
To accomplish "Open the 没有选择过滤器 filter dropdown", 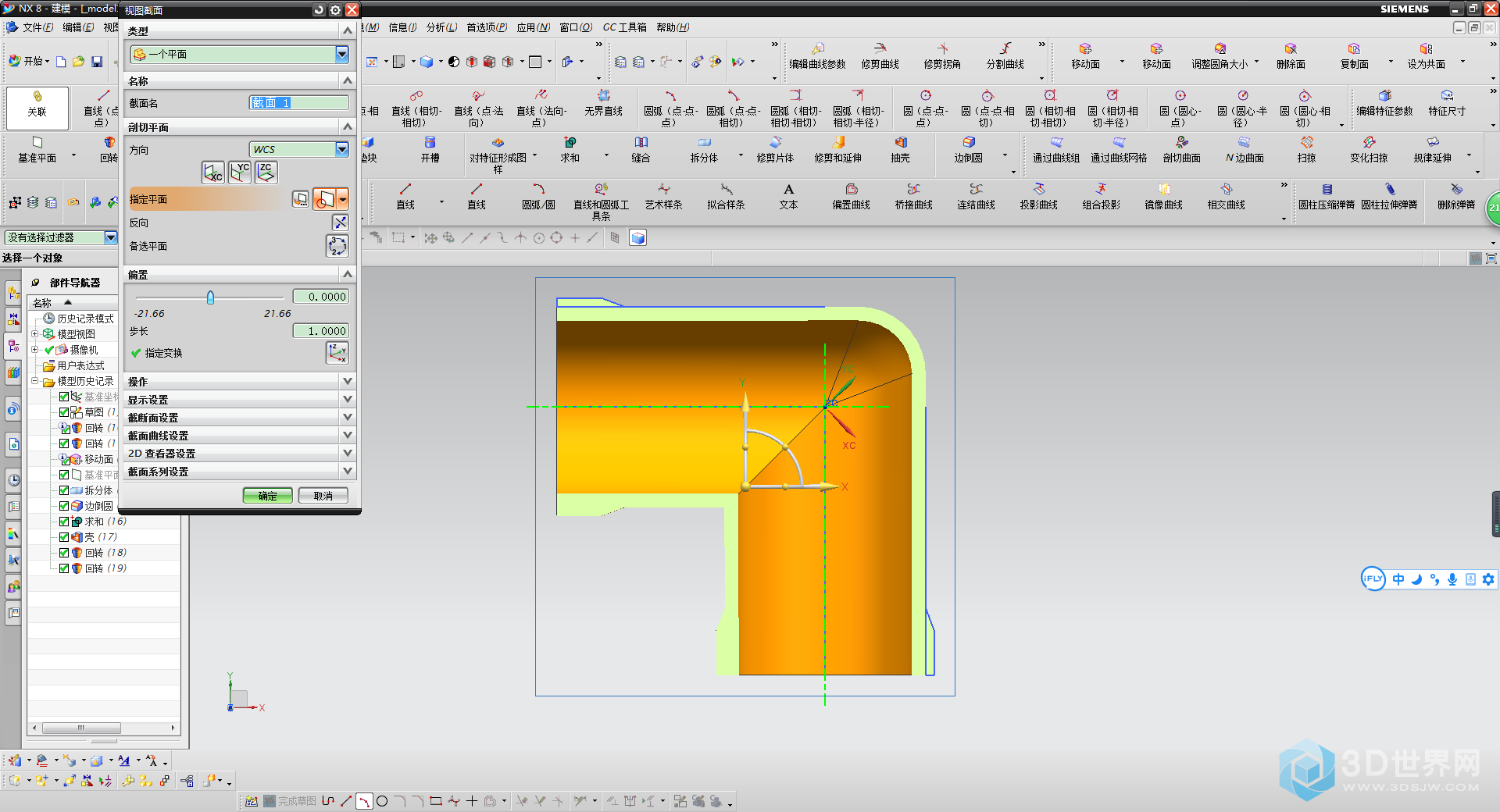I will pyautogui.click(x=110, y=237).
